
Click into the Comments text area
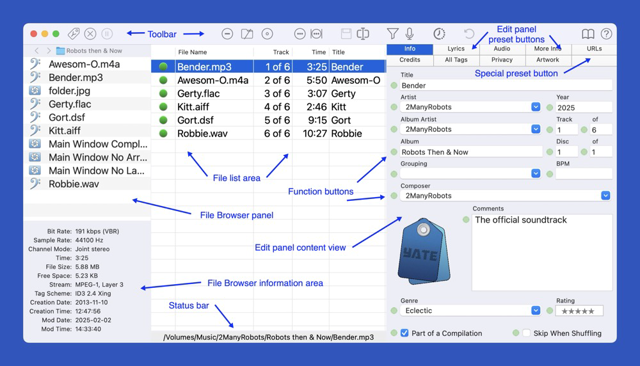[542, 252]
